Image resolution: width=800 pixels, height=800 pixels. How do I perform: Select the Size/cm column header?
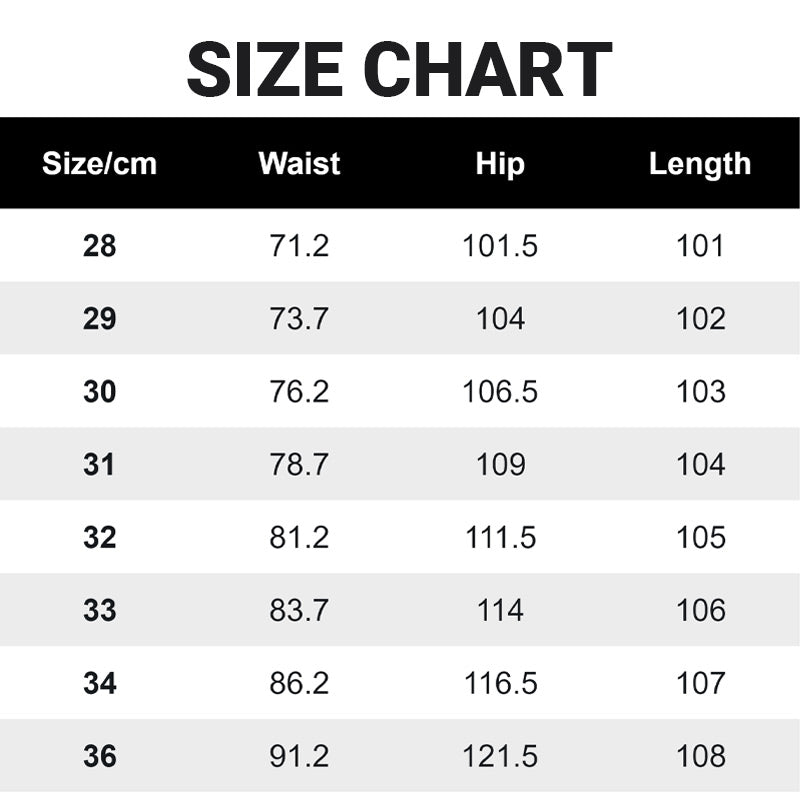click(99, 163)
